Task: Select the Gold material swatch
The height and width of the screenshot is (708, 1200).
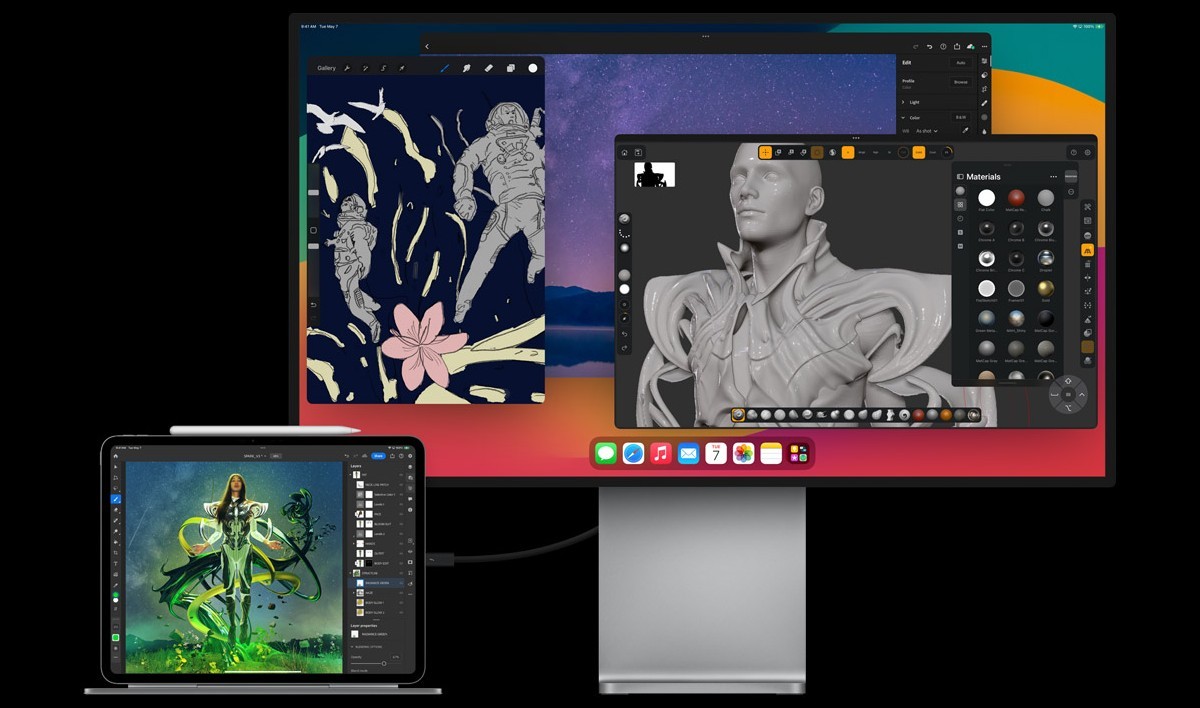Action: [1045, 290]
